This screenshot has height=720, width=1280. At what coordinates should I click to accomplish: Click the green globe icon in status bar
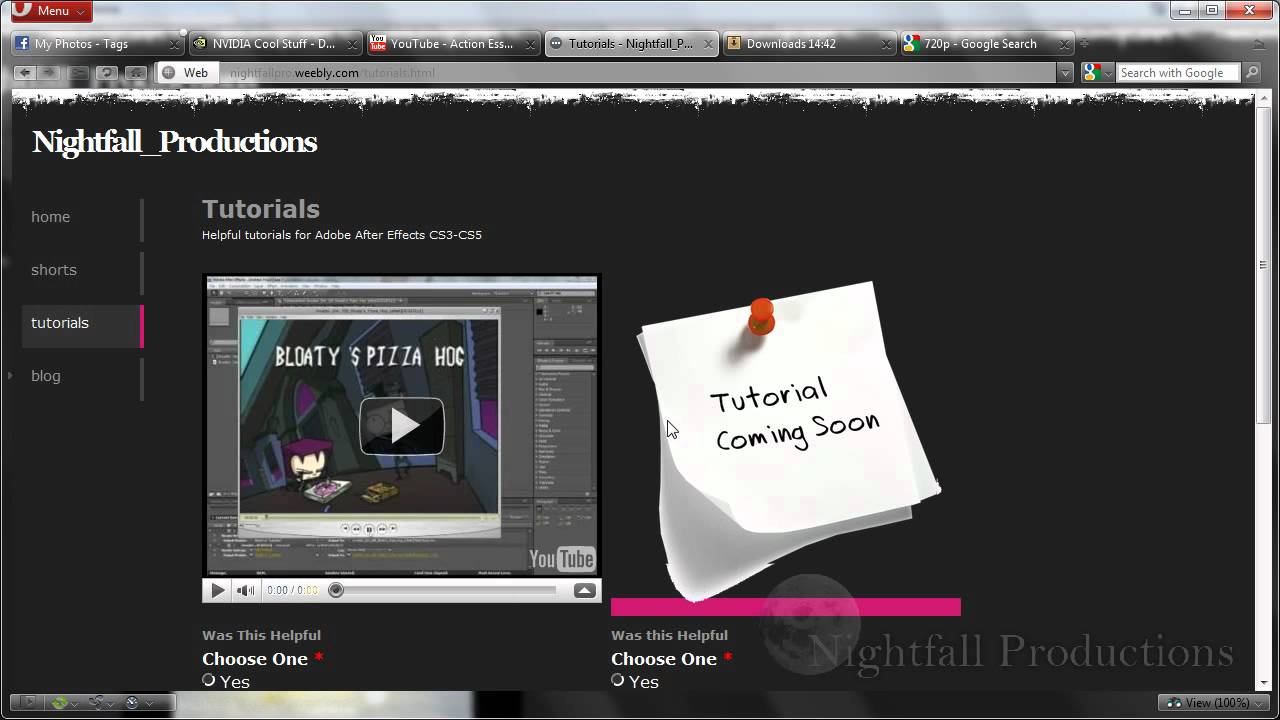pyautogui.click(x=61, y=703)
